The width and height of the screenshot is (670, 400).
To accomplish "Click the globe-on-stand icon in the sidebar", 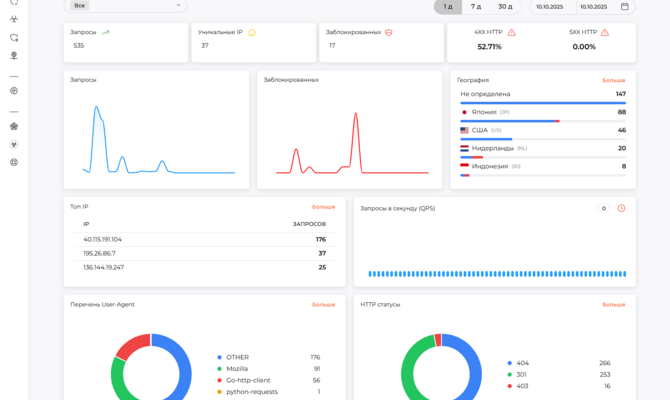I will 14,56.
